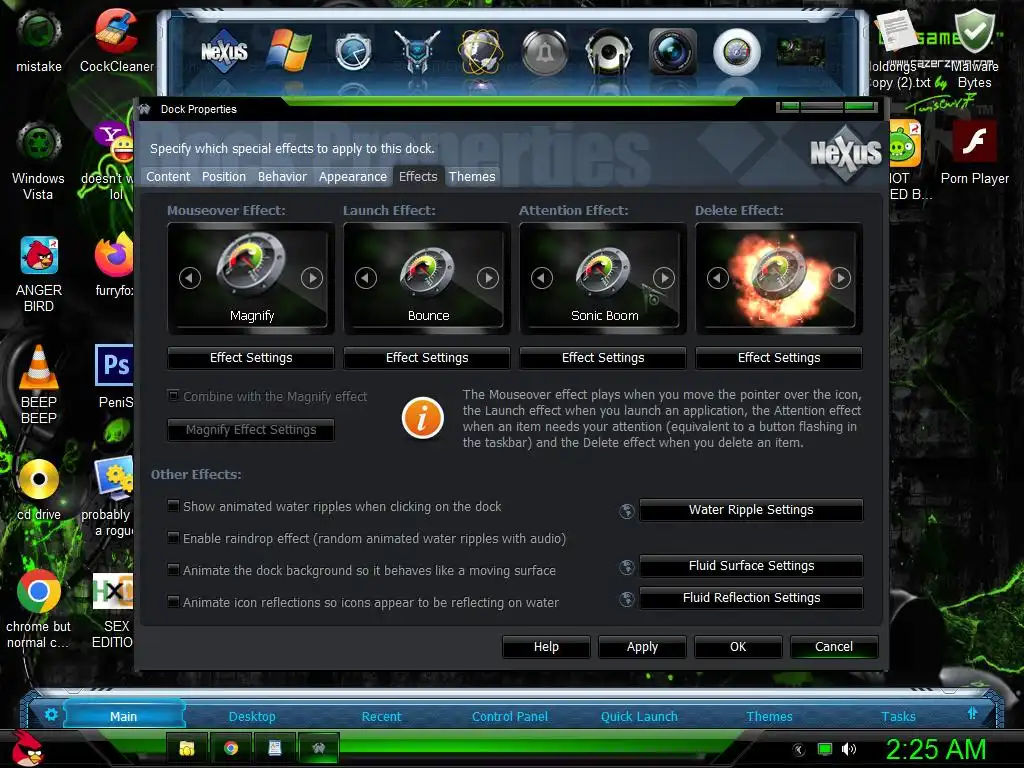The width and height of the screenshot is (1024, 768).
Task: Click the Angry Birds start button
Action: tap(27, 748)
